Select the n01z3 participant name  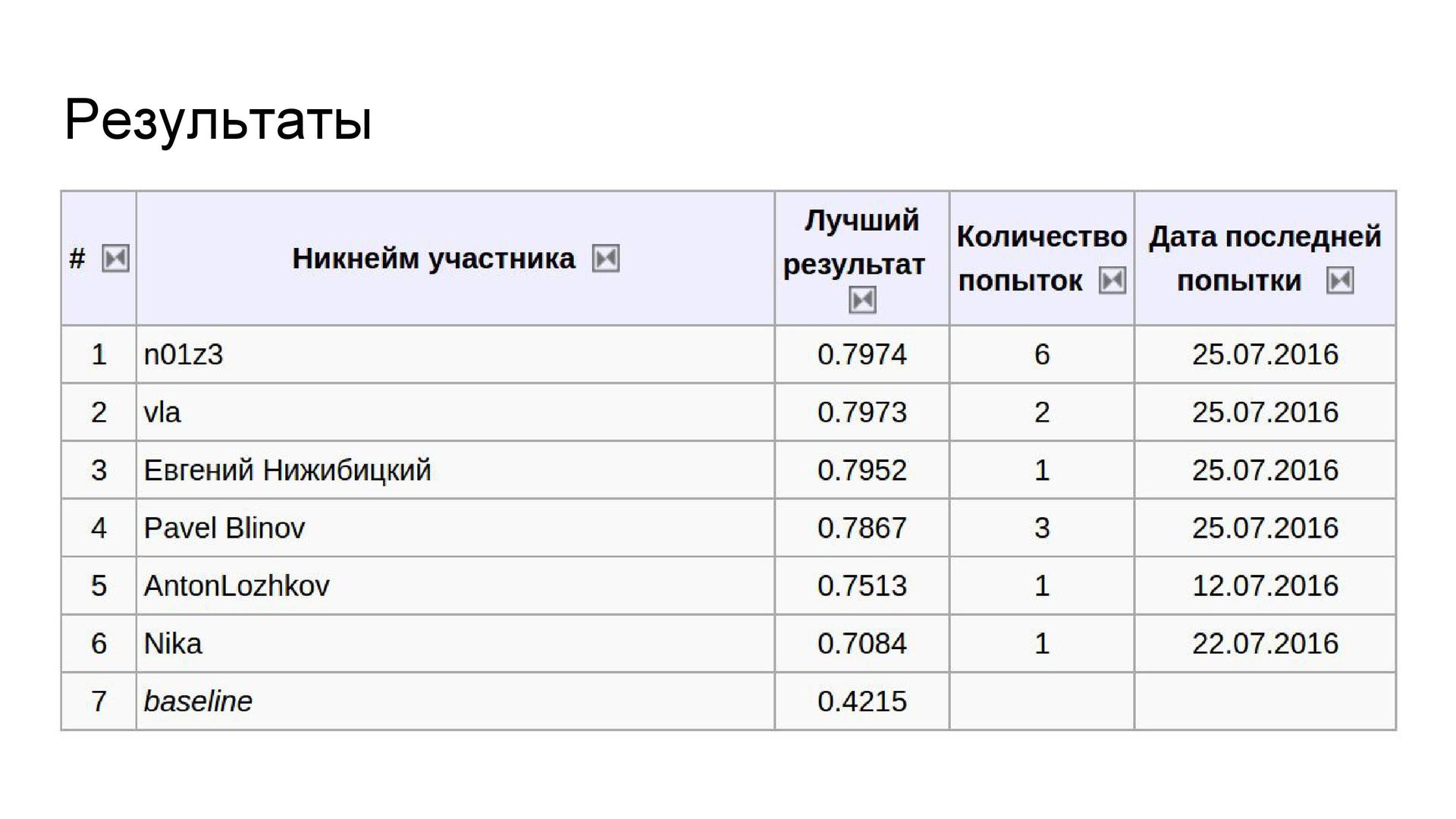184,355
